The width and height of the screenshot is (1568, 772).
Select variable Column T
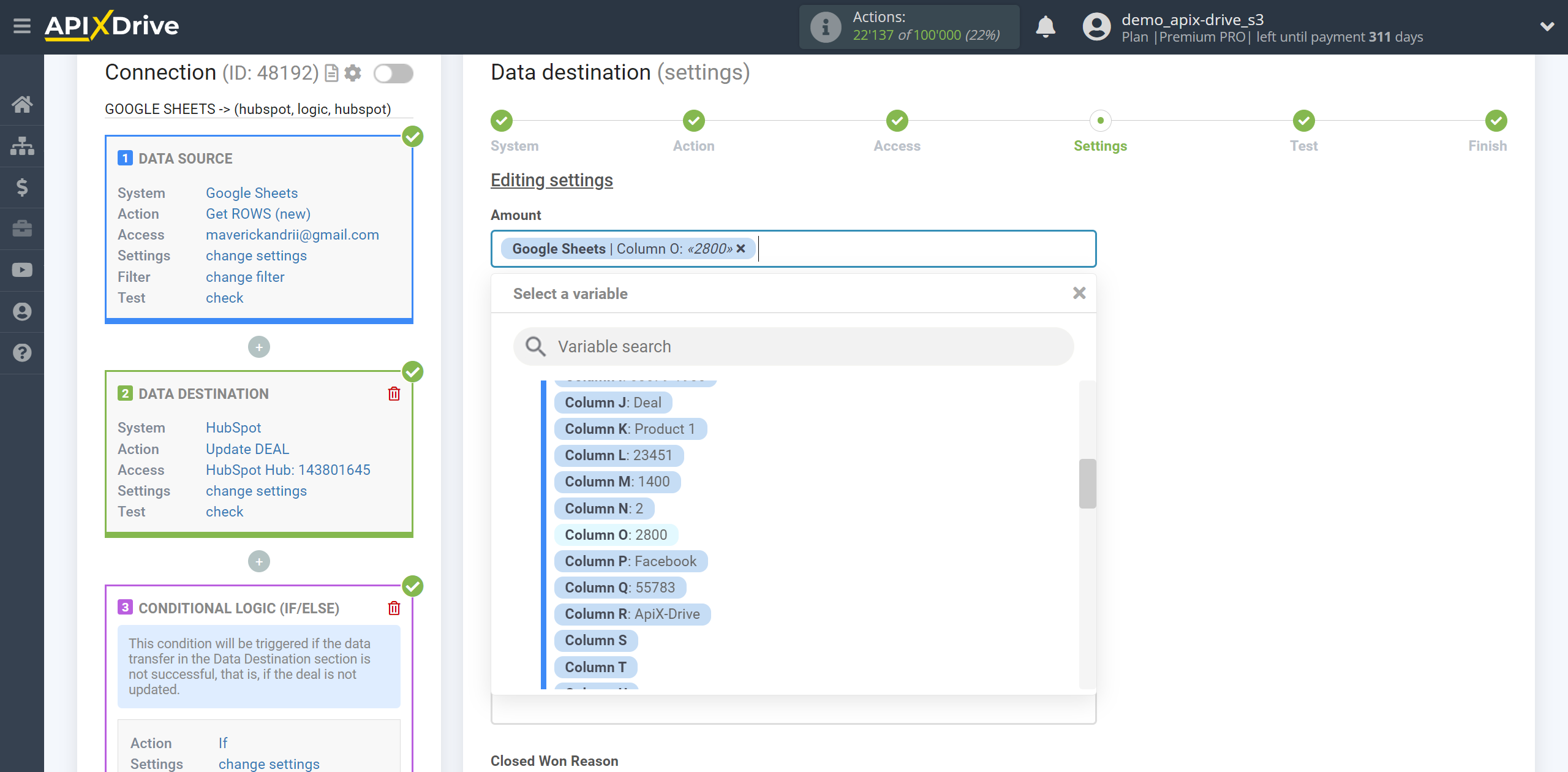click(x=595, y=667)
